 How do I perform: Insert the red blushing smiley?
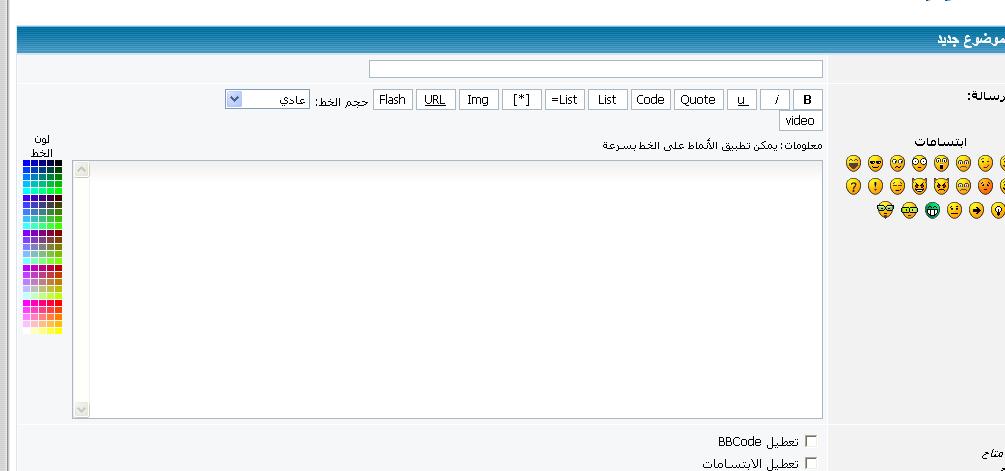pos(985,186)
